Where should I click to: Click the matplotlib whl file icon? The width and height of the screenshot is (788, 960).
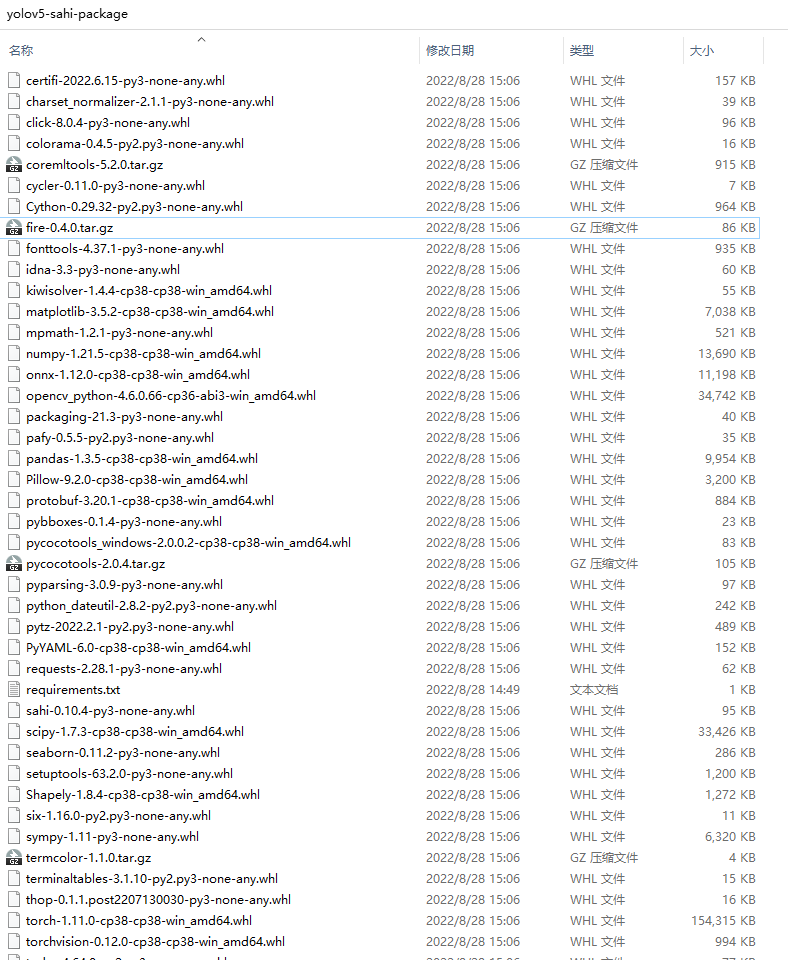tap(13, 312)
